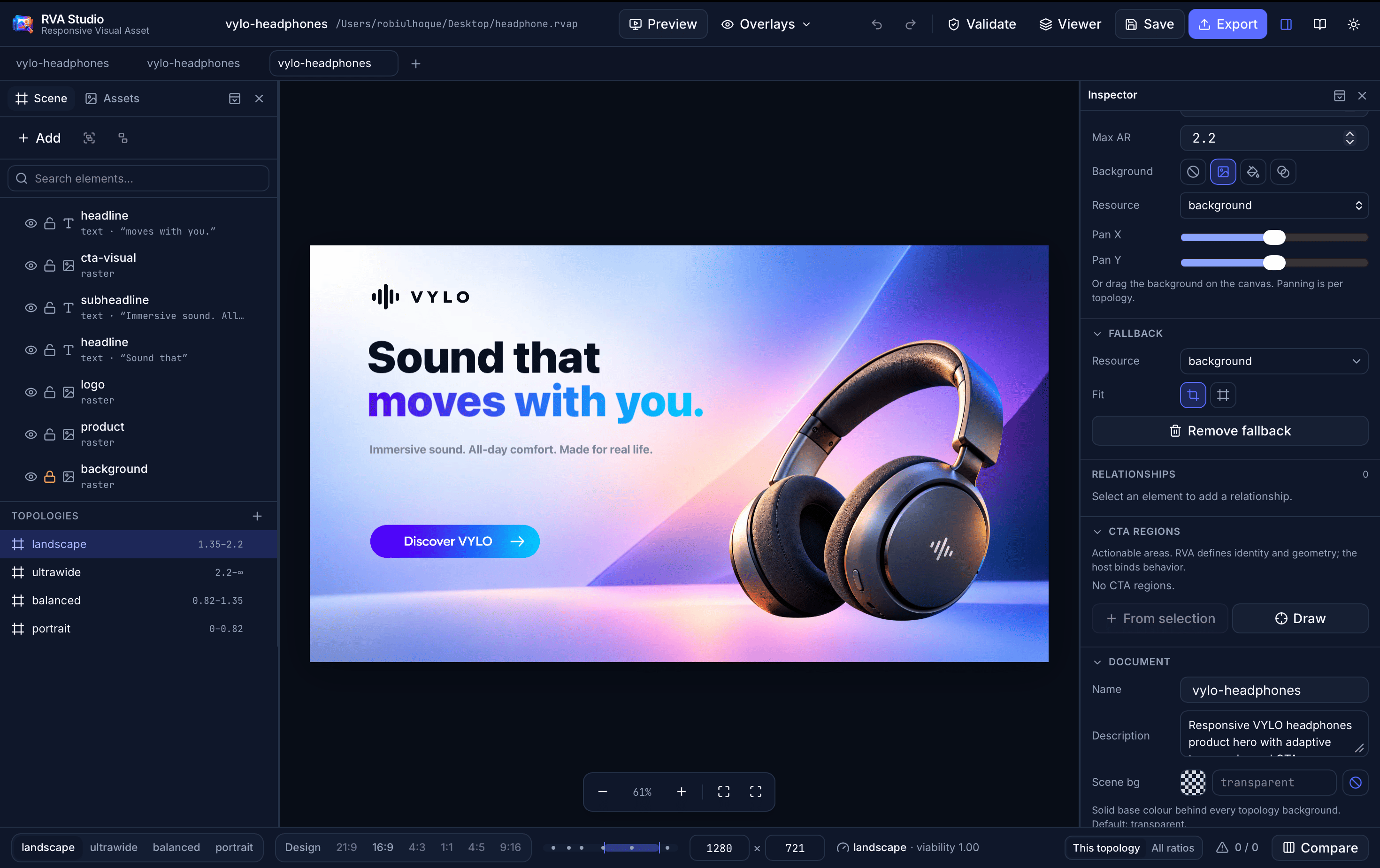Reset Scene bg to transparent icon

(x=1355, y=783)
